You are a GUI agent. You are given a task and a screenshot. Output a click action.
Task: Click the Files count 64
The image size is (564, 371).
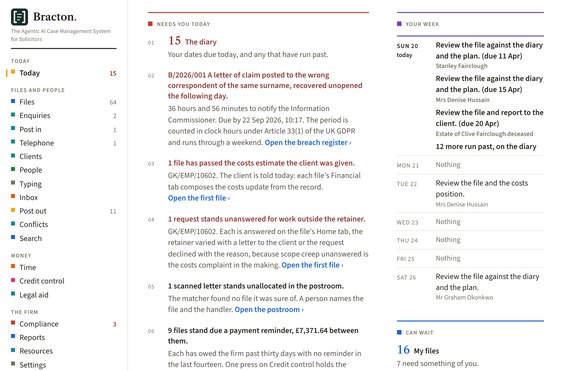113,103
